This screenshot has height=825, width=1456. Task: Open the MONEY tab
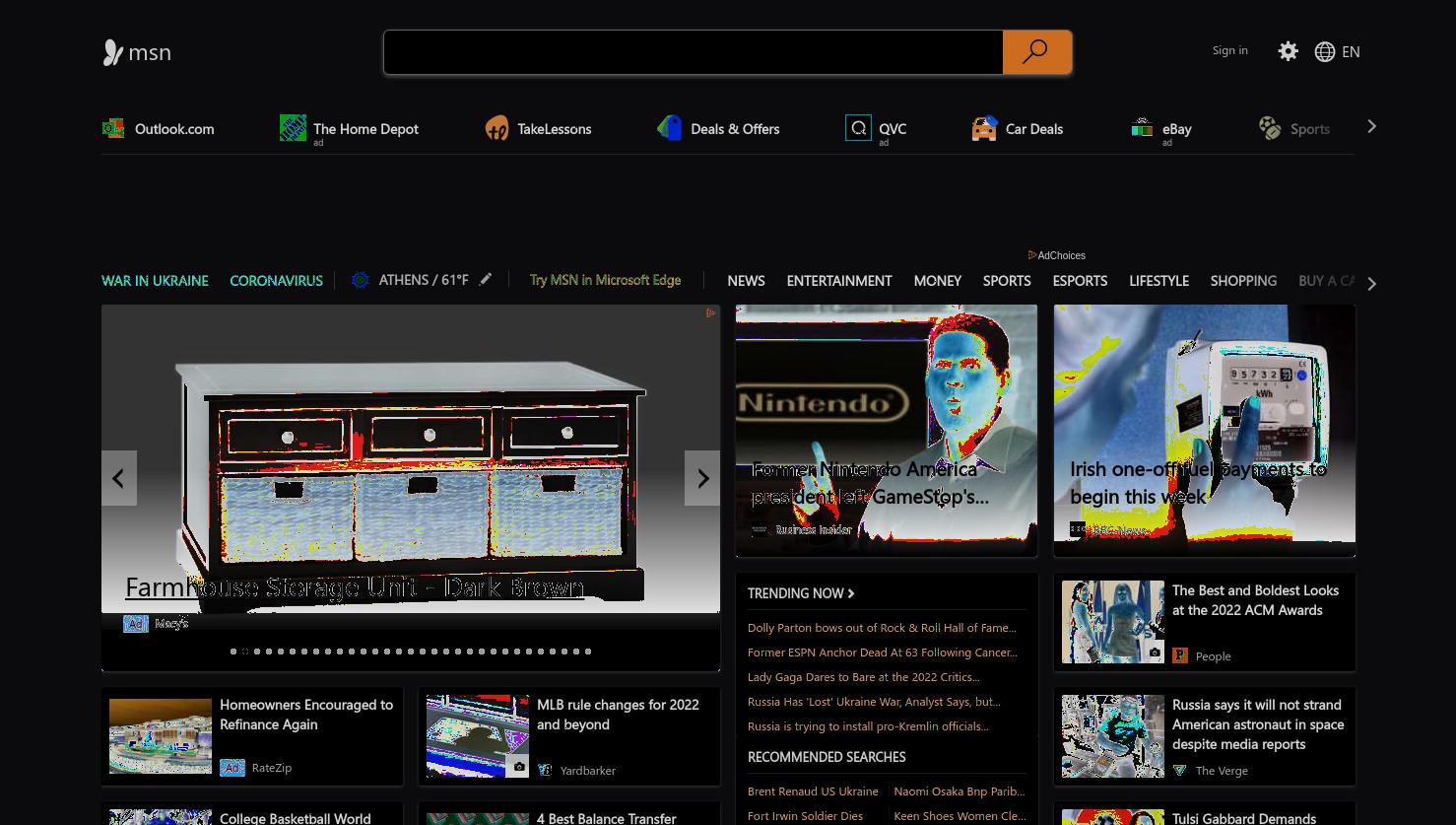click(937, 280)
